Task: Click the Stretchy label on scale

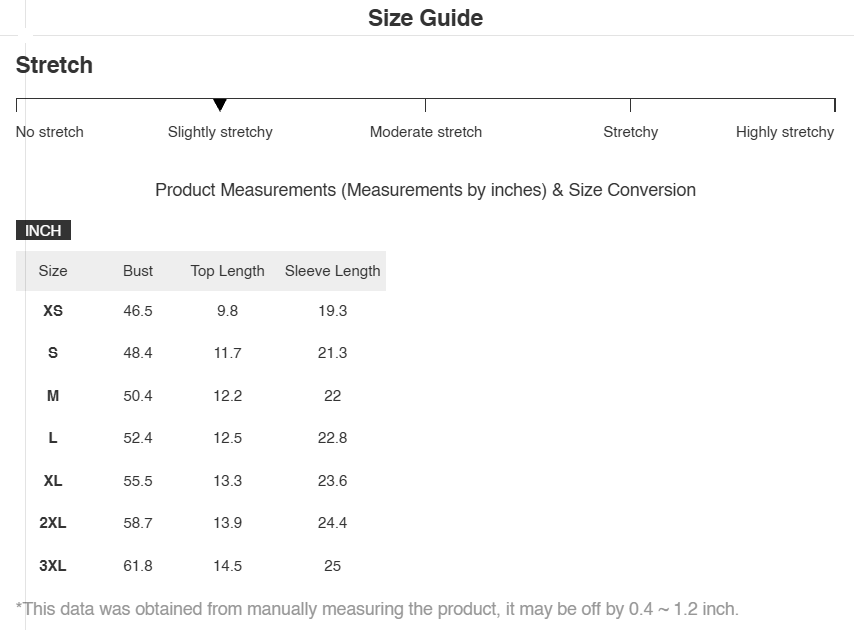Action: click(631, 132)
